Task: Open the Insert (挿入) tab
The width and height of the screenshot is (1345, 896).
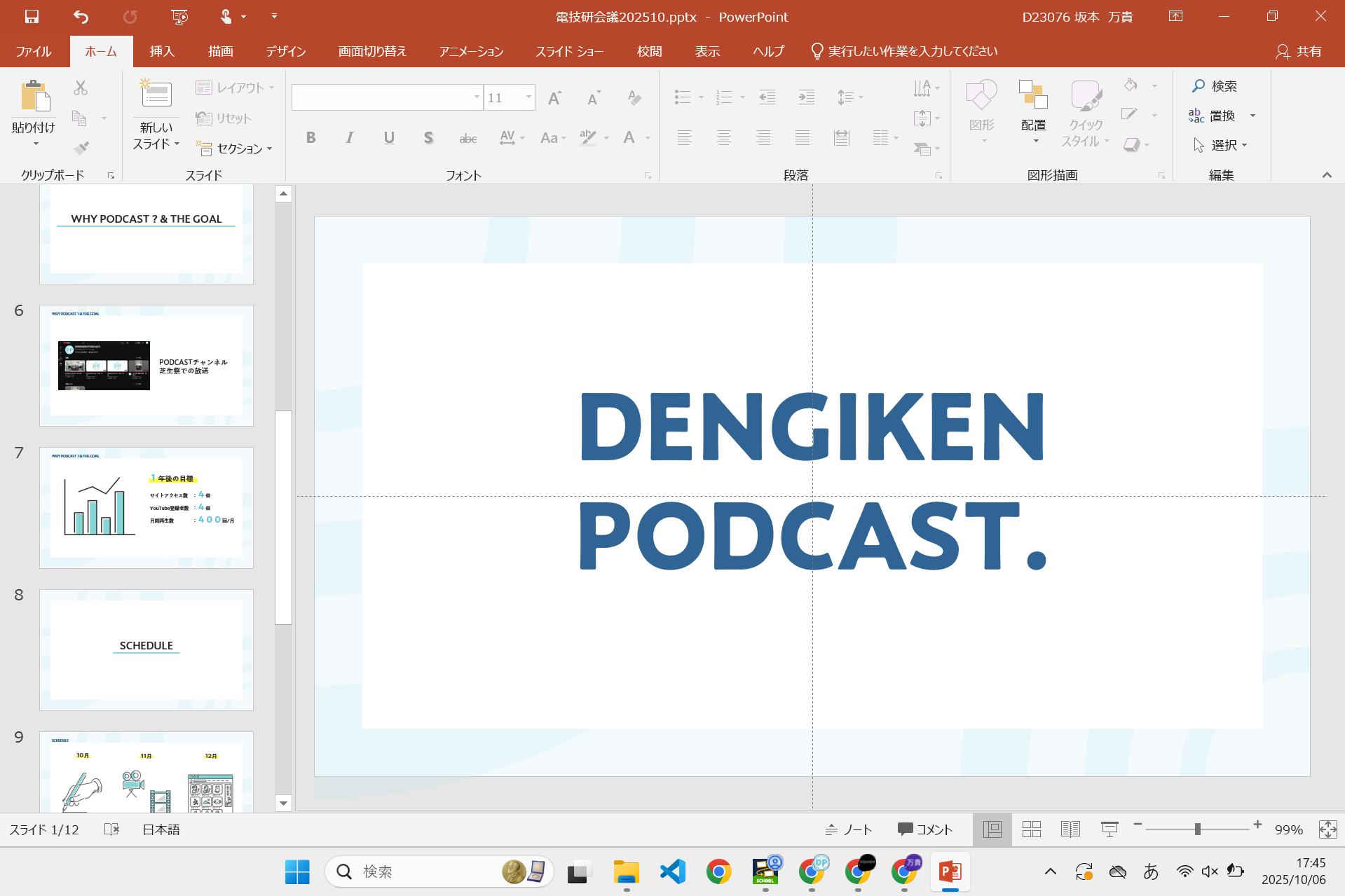Action: (x=162, y=51)
